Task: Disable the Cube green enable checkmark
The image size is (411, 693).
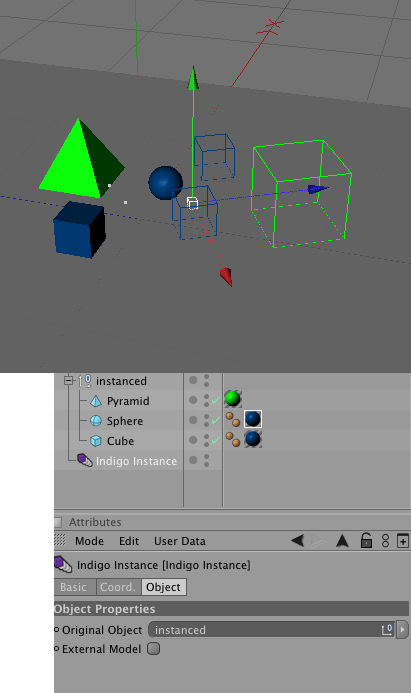Action: [216, 440]
